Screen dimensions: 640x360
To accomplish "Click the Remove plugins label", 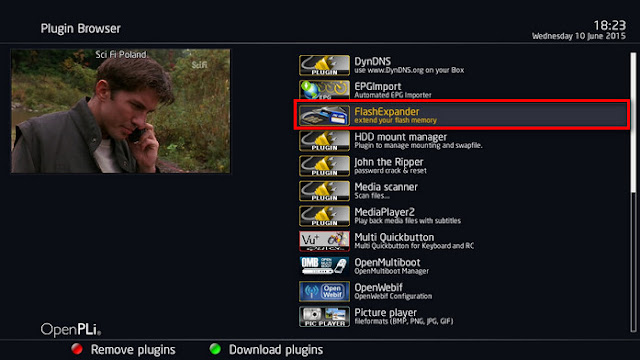I will 133,350.
